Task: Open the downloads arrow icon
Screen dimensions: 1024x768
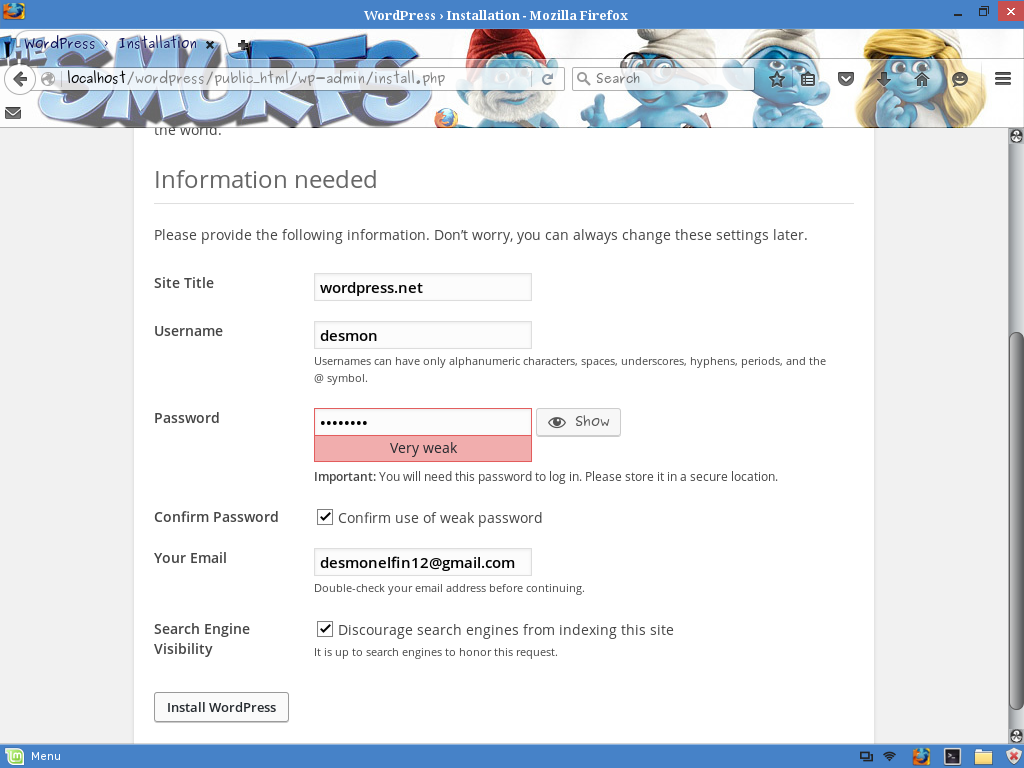Action: [884, 80]
